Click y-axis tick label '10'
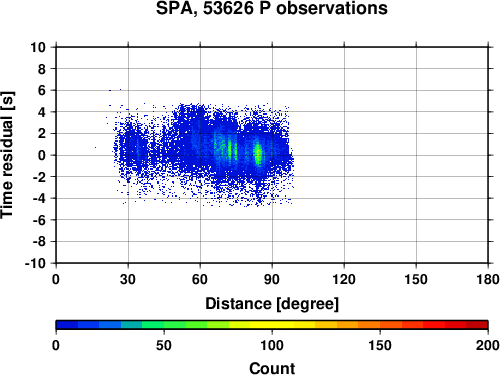 [x=38, y=47]
